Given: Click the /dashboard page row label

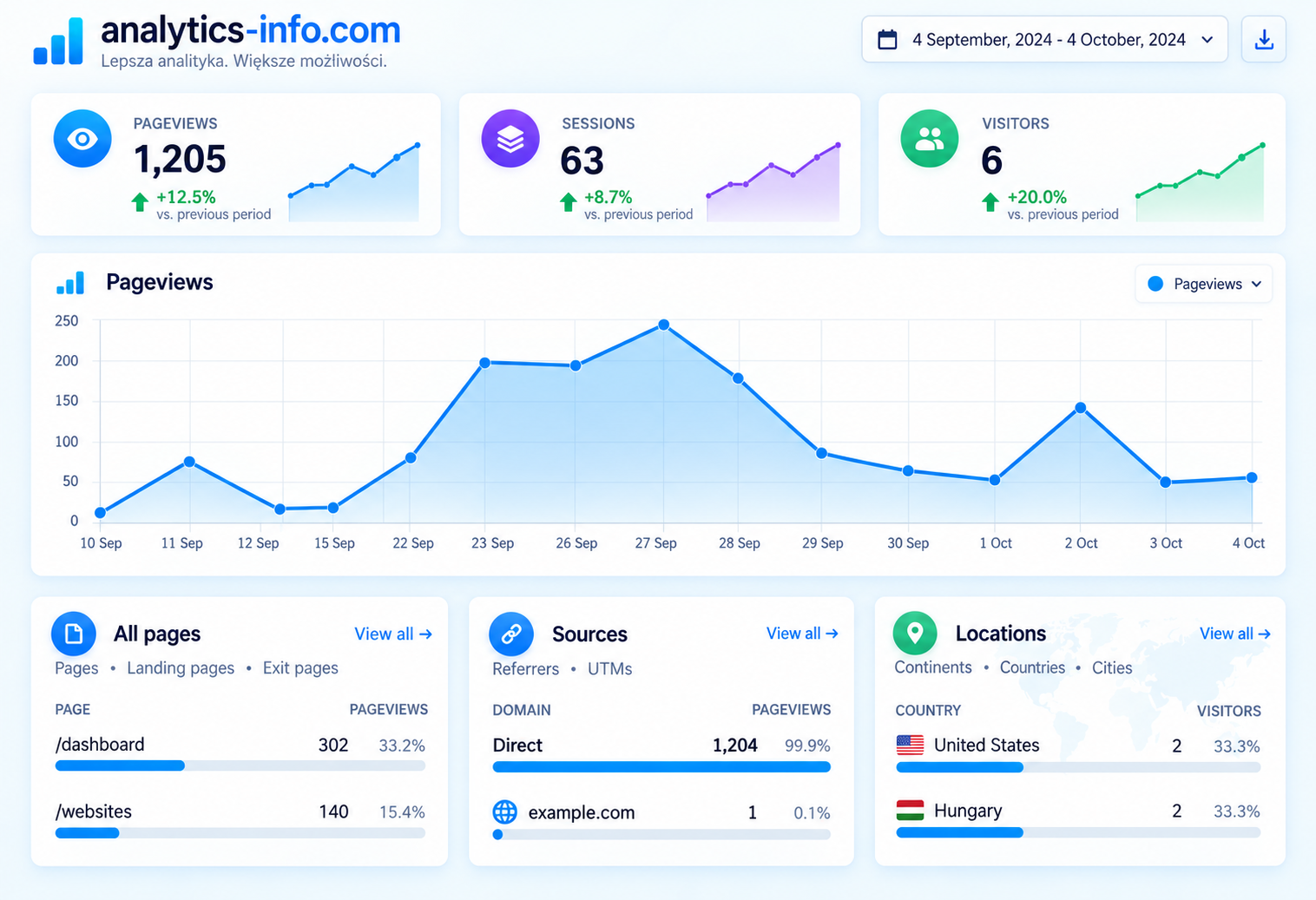Looking at the screenshot, I should click(x=100, y=745).
